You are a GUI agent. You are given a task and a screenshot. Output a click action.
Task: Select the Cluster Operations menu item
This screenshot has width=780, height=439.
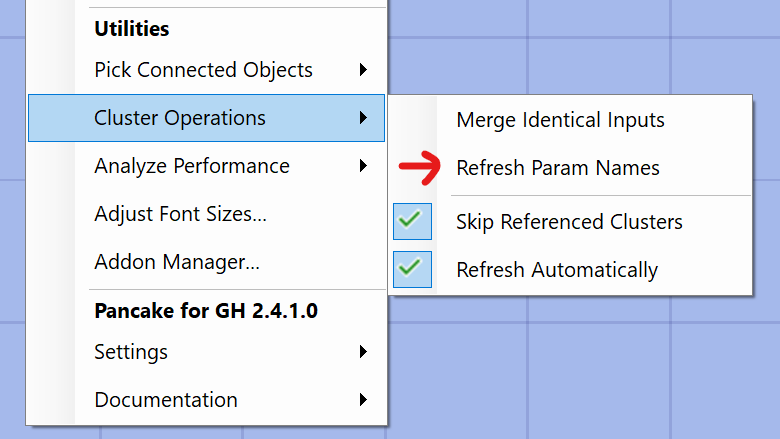[x=180, y=118]
